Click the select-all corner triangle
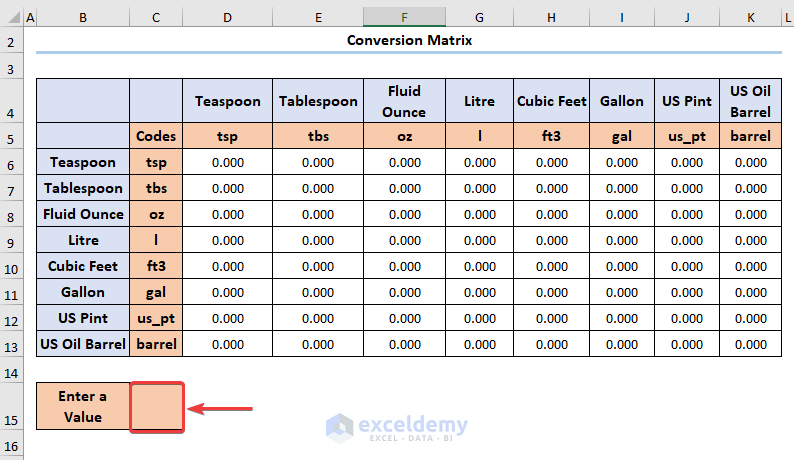 [12, 18]
